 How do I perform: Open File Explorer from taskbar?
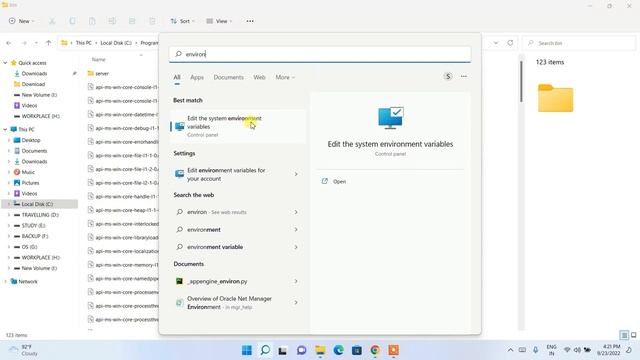click(320, 350)
